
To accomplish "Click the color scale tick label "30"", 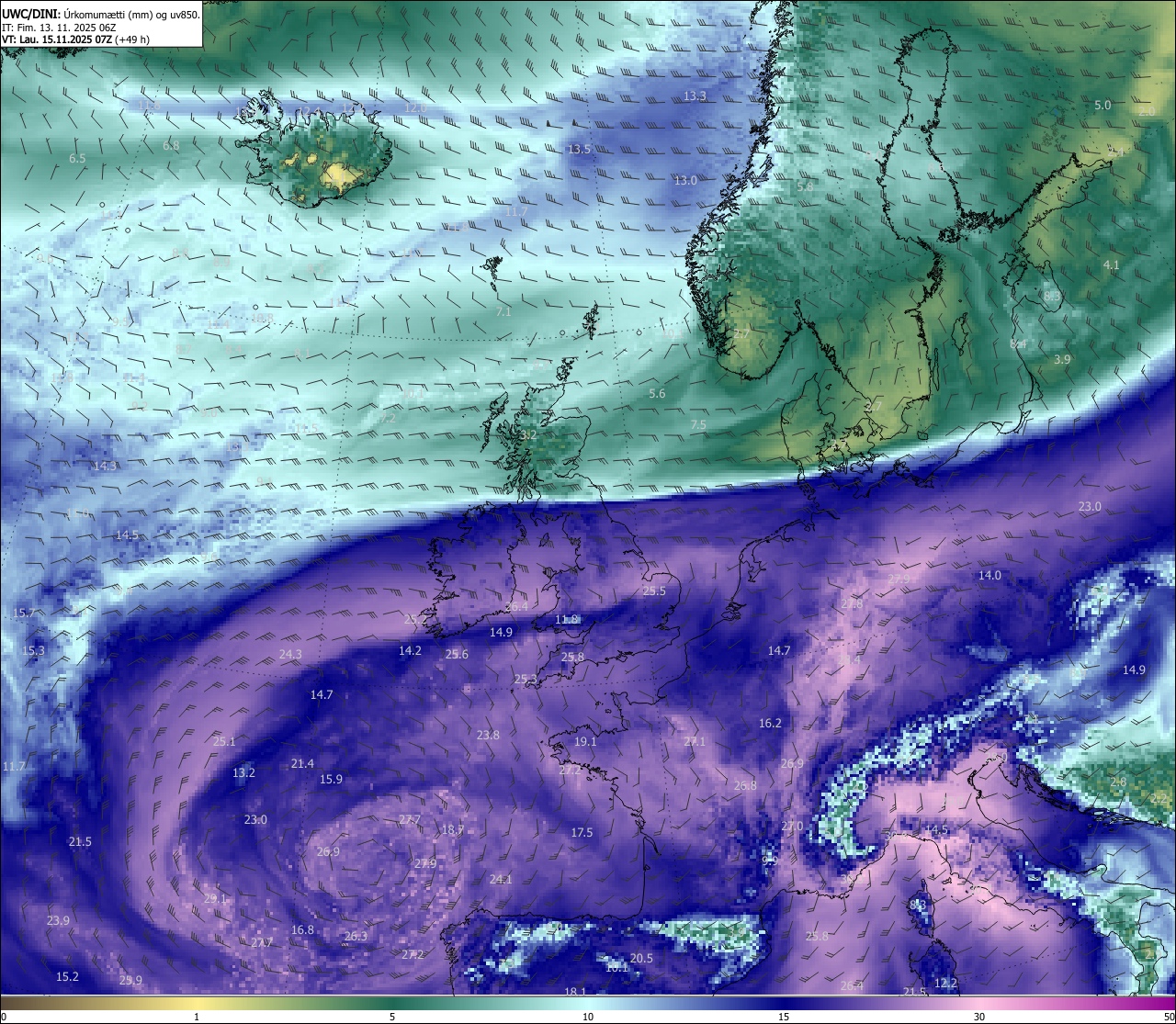I will point(979,1017).
